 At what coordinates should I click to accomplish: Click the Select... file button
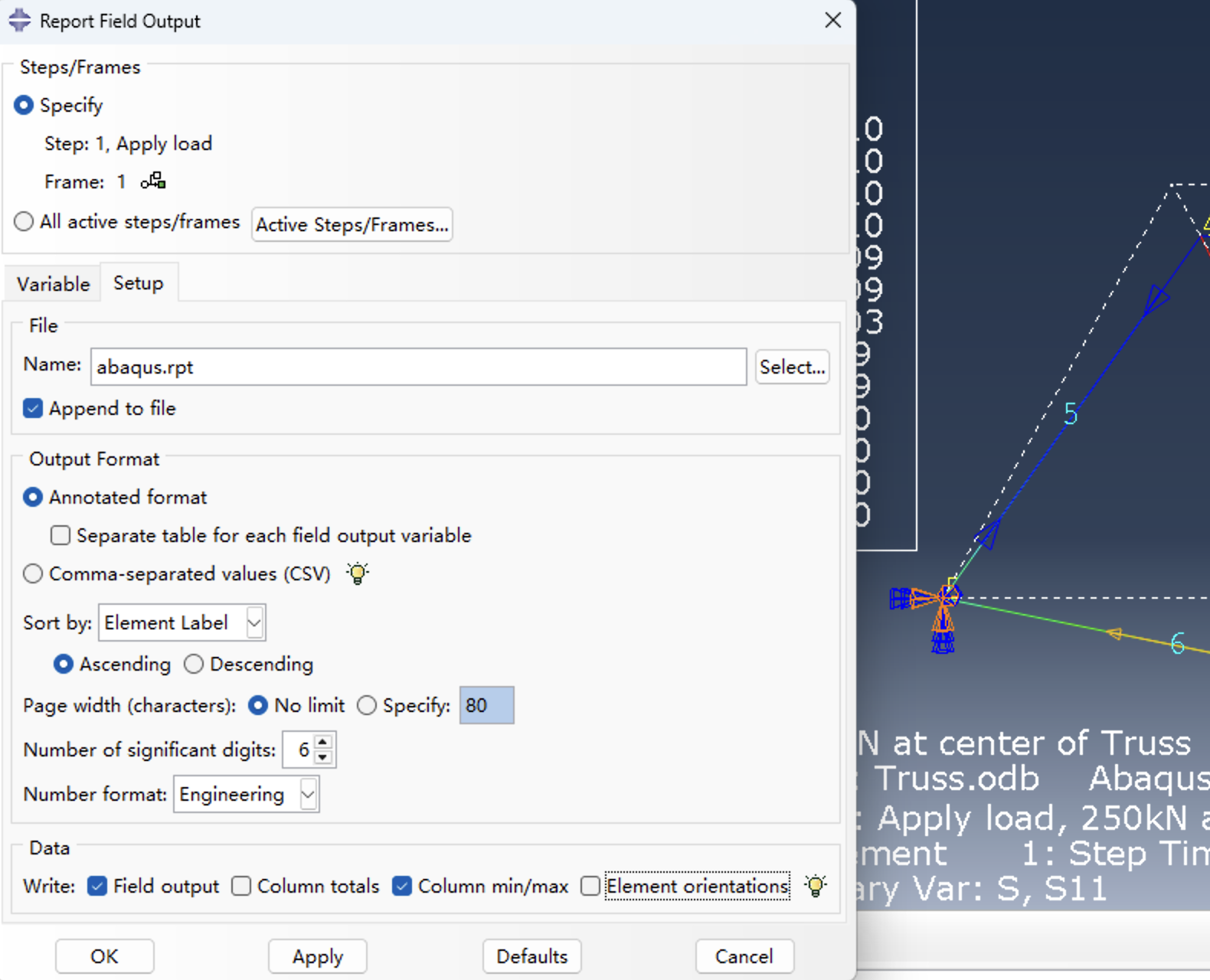point(792,367)
